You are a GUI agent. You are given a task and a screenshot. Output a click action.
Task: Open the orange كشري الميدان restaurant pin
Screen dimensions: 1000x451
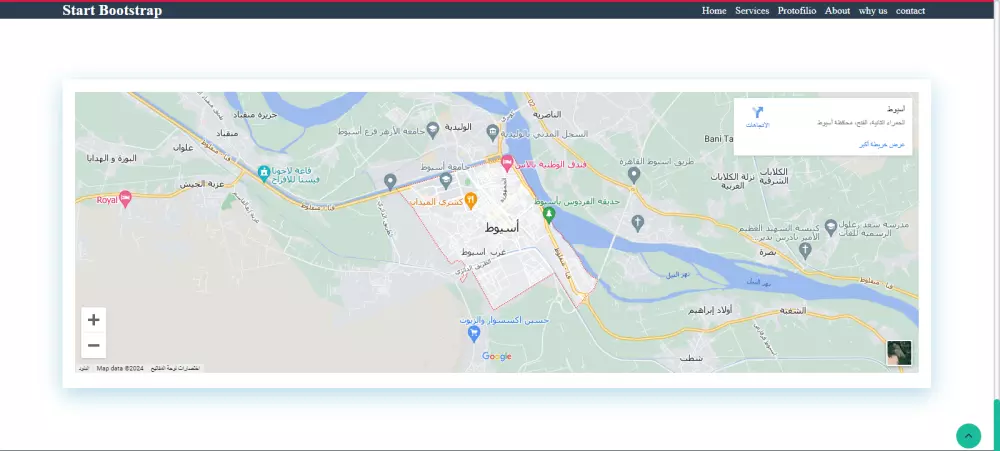(x=471, y=202)
